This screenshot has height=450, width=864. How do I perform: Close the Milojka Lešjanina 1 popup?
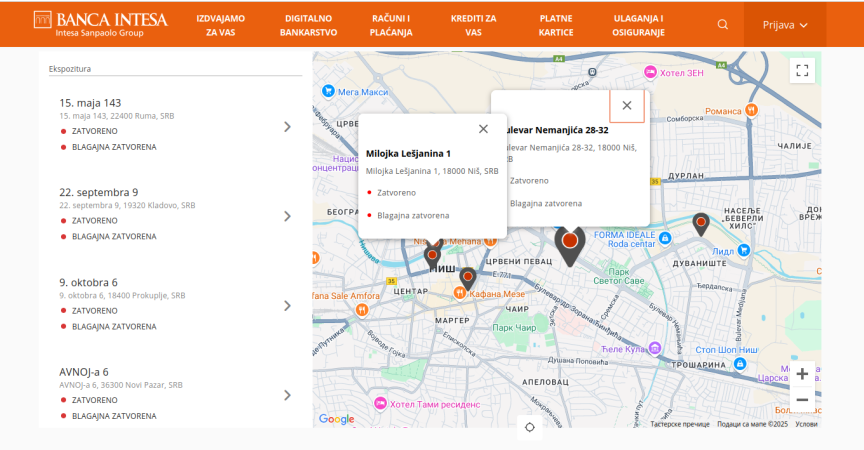tap(483, 129)
